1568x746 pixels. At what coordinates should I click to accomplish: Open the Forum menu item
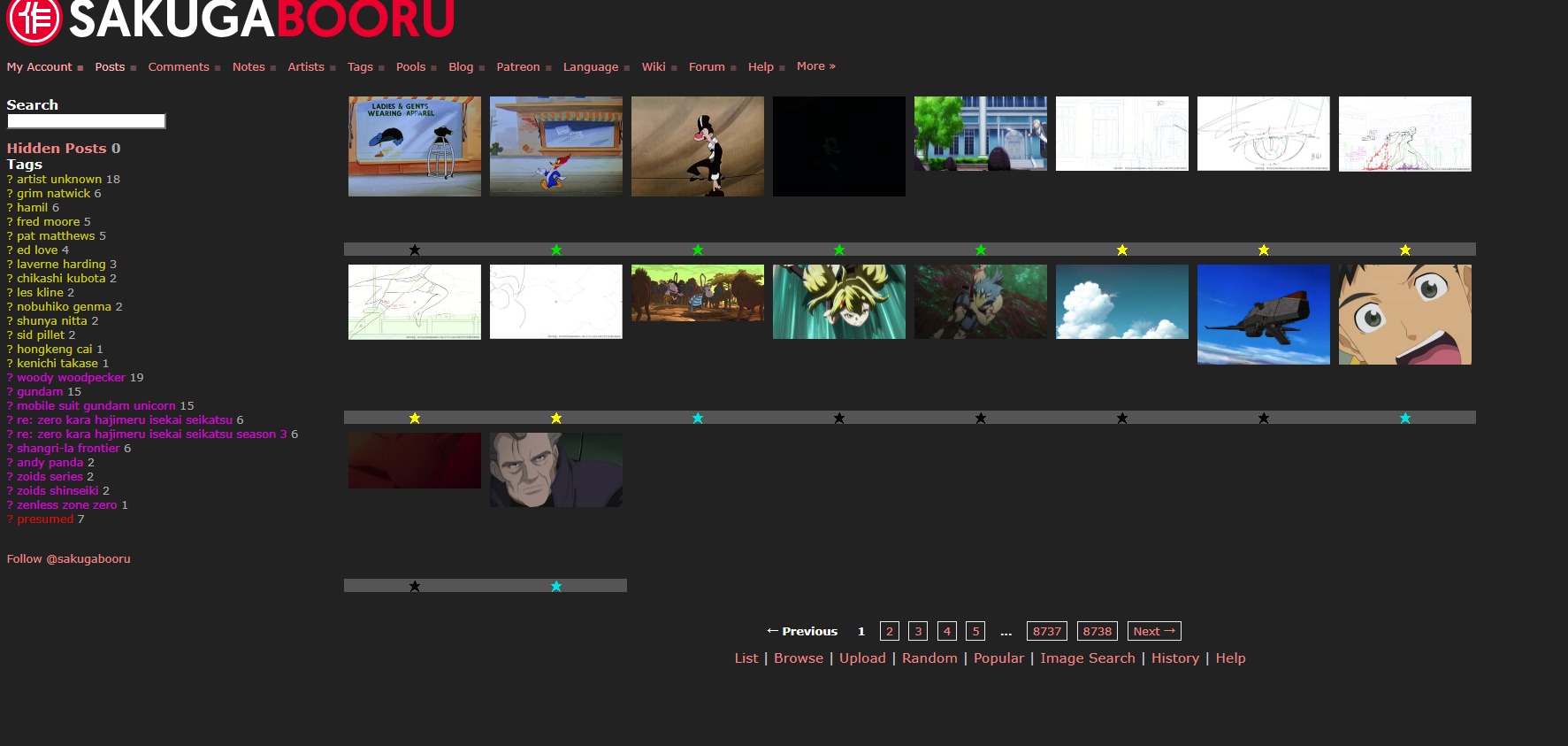pos(707,67)
